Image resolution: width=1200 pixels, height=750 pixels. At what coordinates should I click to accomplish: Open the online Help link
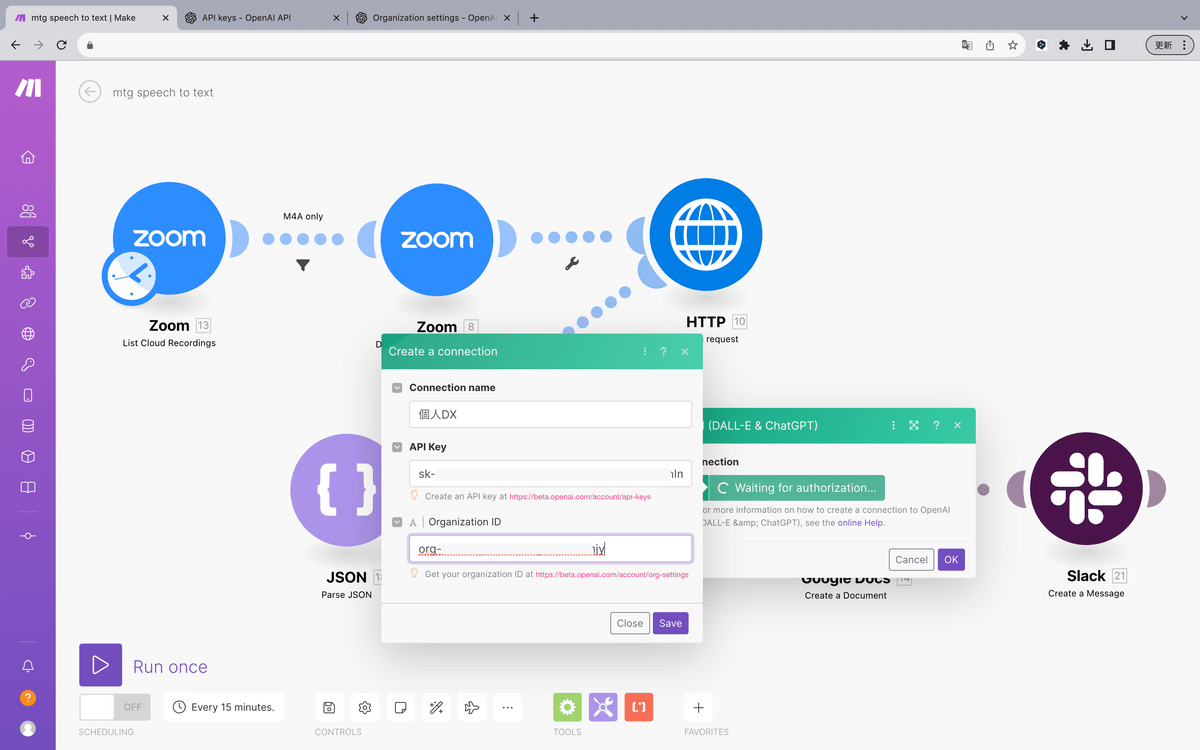[861, 523]
